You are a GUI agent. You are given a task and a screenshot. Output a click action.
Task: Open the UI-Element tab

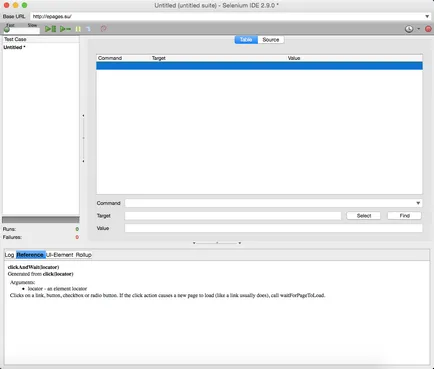[x=59, y=255]
